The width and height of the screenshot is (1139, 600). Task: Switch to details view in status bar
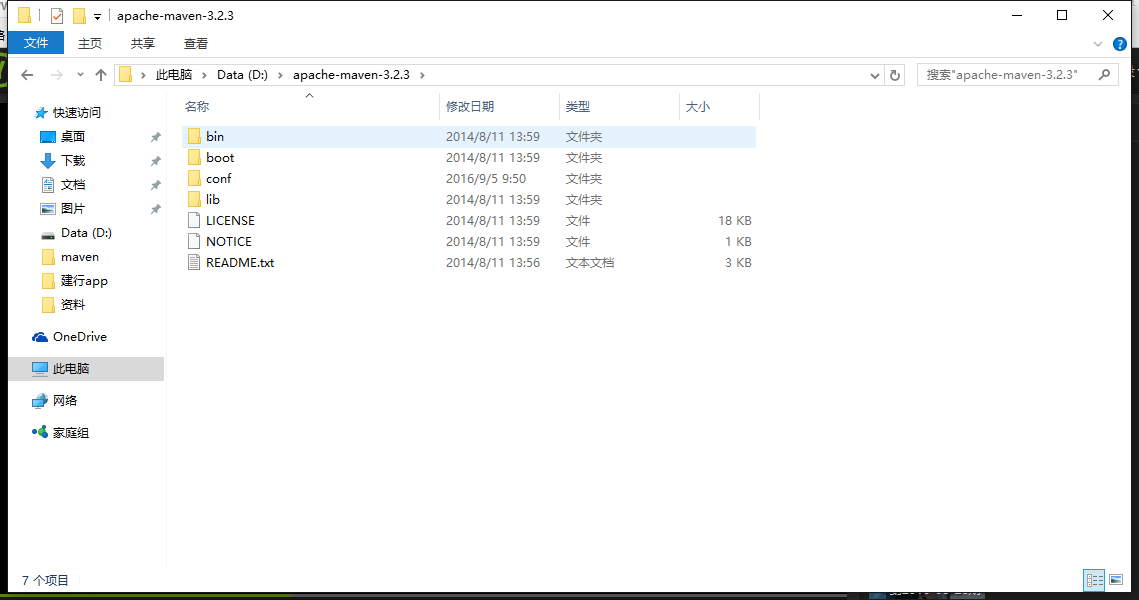(x=1094, y=580)
